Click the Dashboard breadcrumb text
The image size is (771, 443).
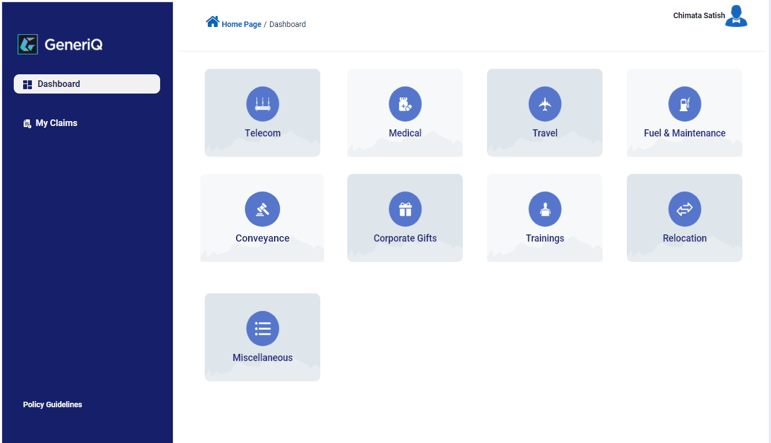pyautogui.click(x=287, y=24)
